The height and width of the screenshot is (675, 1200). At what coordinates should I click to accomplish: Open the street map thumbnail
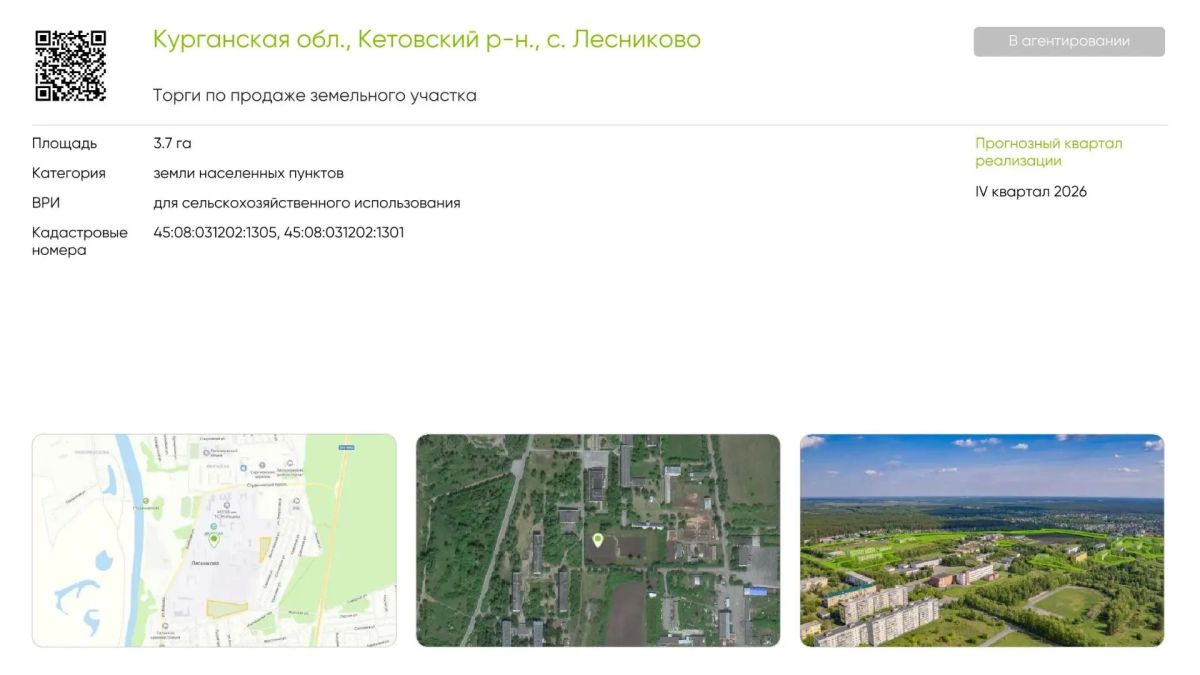coord(214,540)
